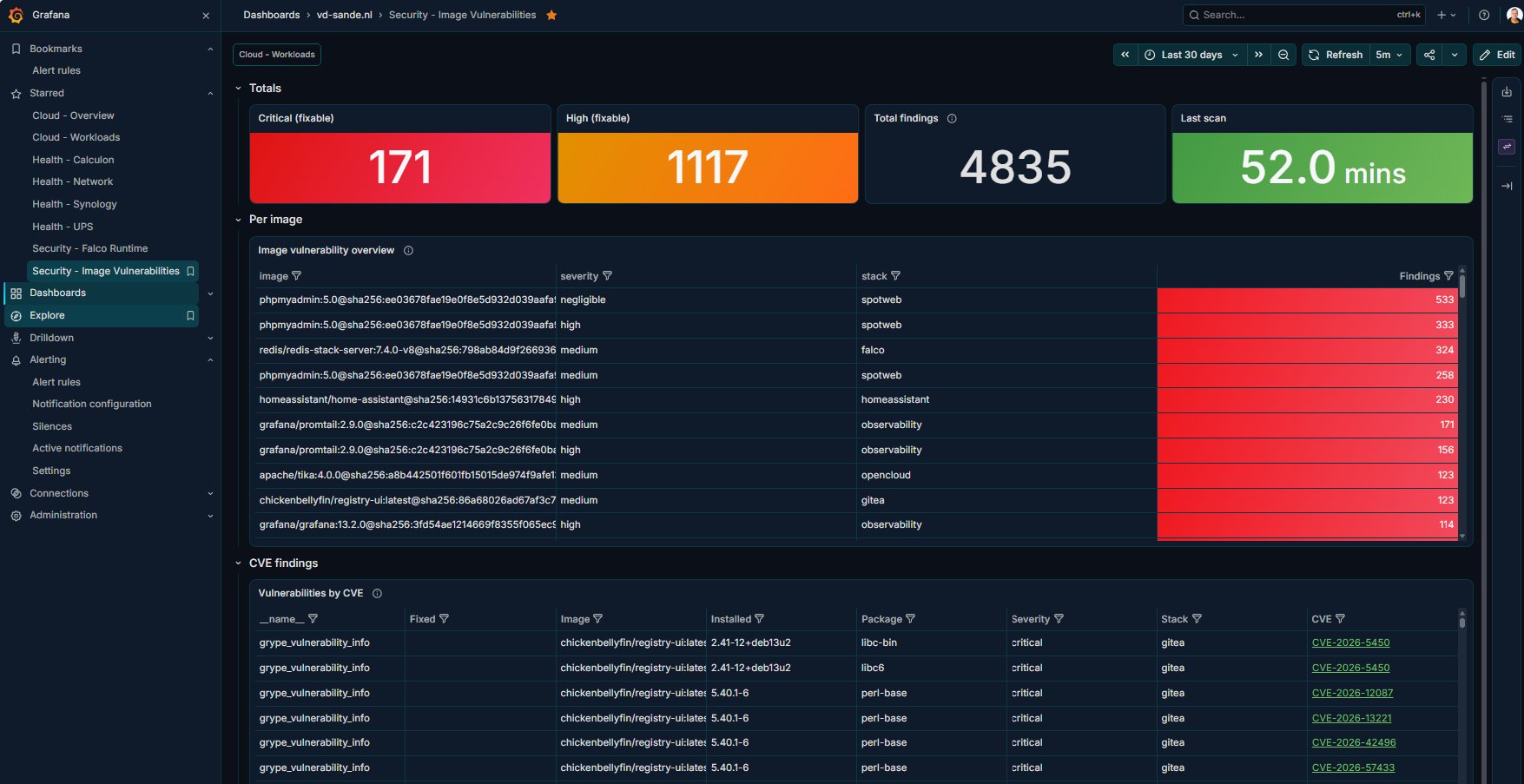Filter the severity column in image overview
This screenshot has width=1524, height=784.
click(x=607, y=276)
